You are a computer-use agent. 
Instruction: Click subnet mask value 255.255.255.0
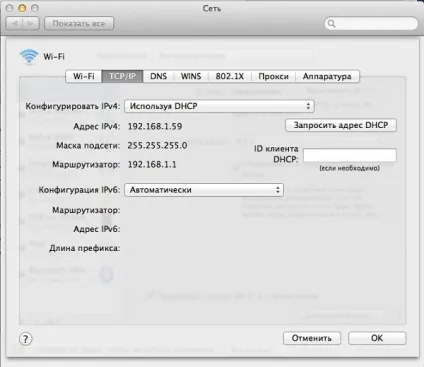coord(157,145)
